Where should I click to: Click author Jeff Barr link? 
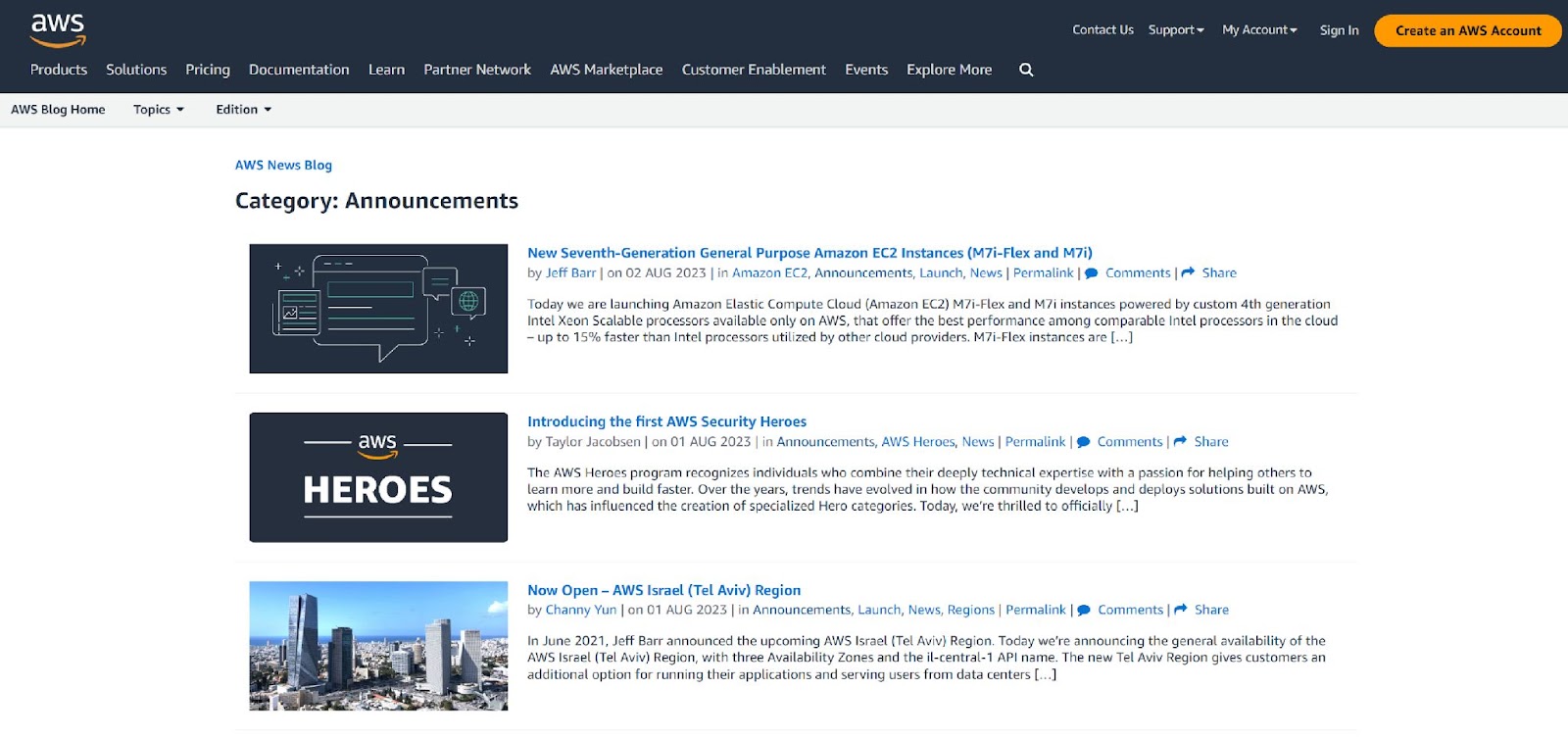[570, 273]
